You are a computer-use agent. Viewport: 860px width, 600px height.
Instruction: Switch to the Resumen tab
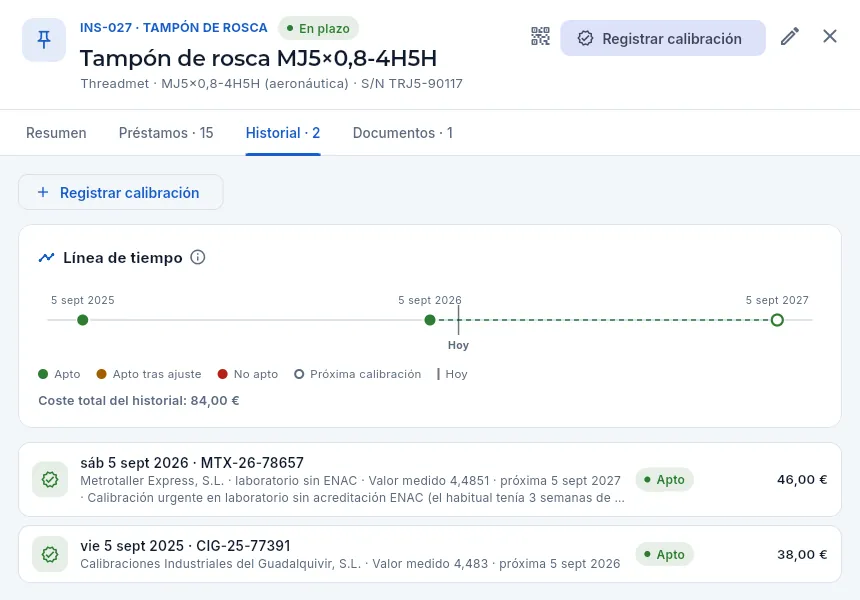coord(56,133)
